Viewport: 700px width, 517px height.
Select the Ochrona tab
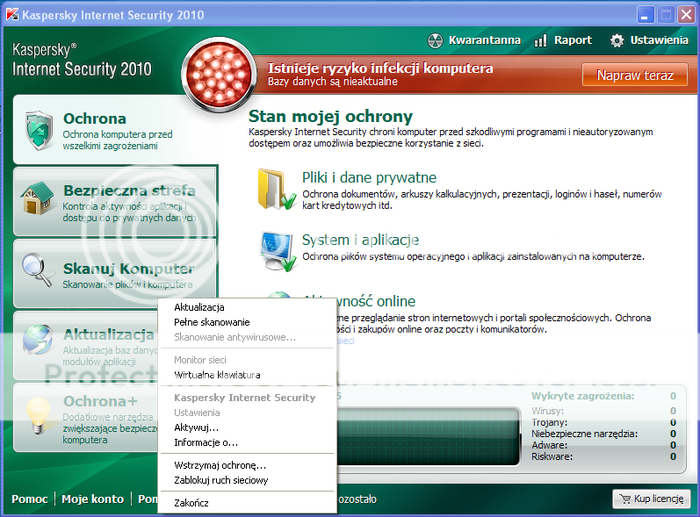tap(115, 129)
